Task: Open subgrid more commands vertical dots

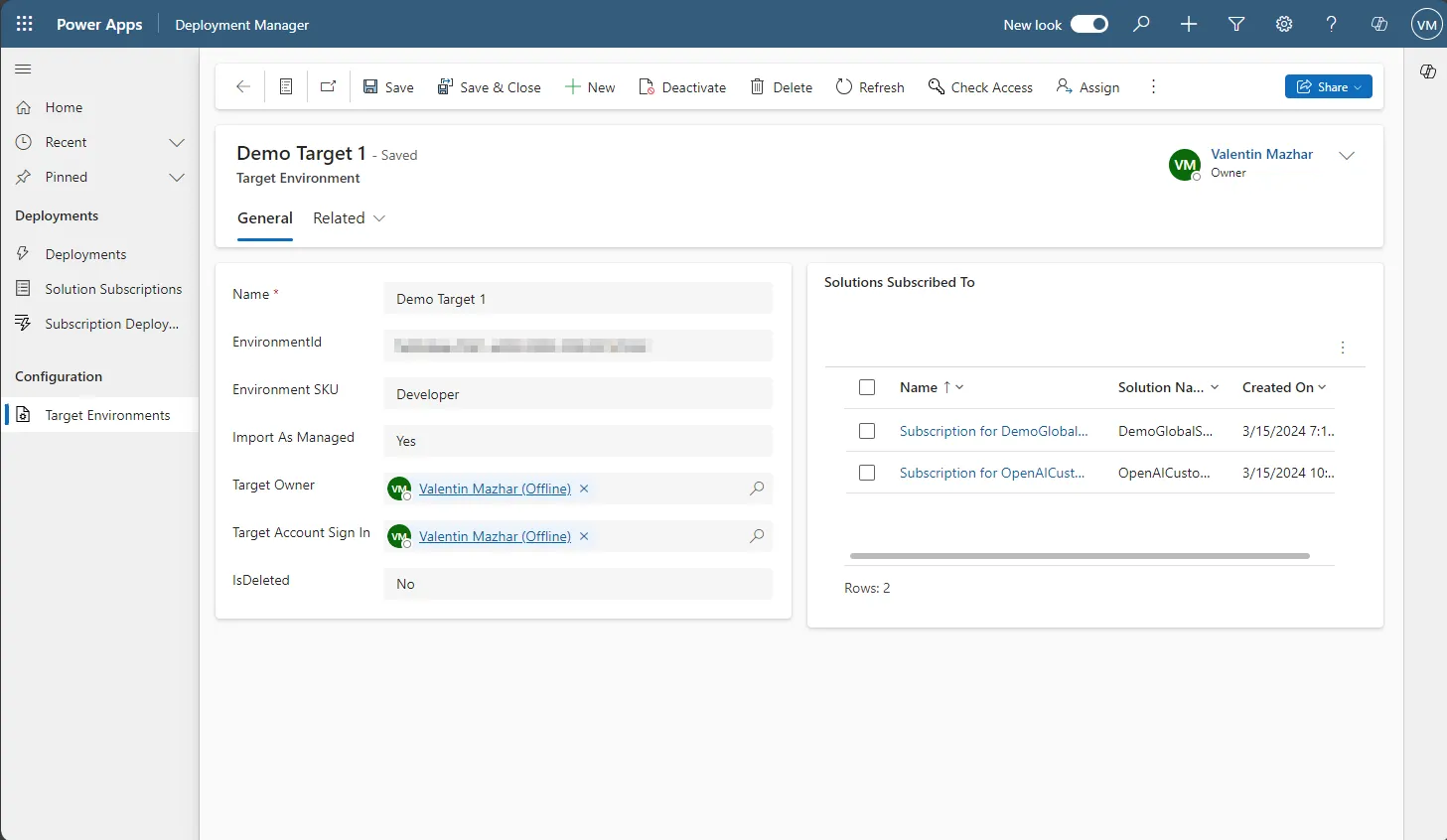Action: pyautogui.click(x=1343, y=348)
